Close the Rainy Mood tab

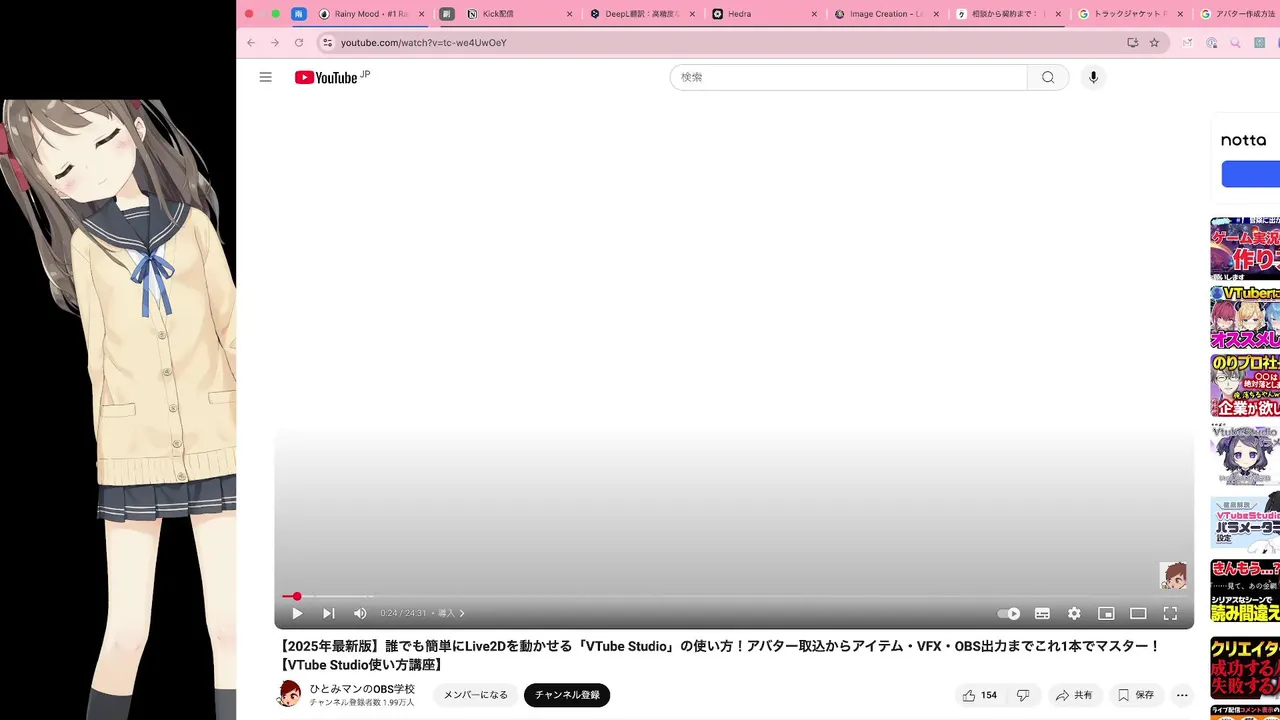pos(421,14)
